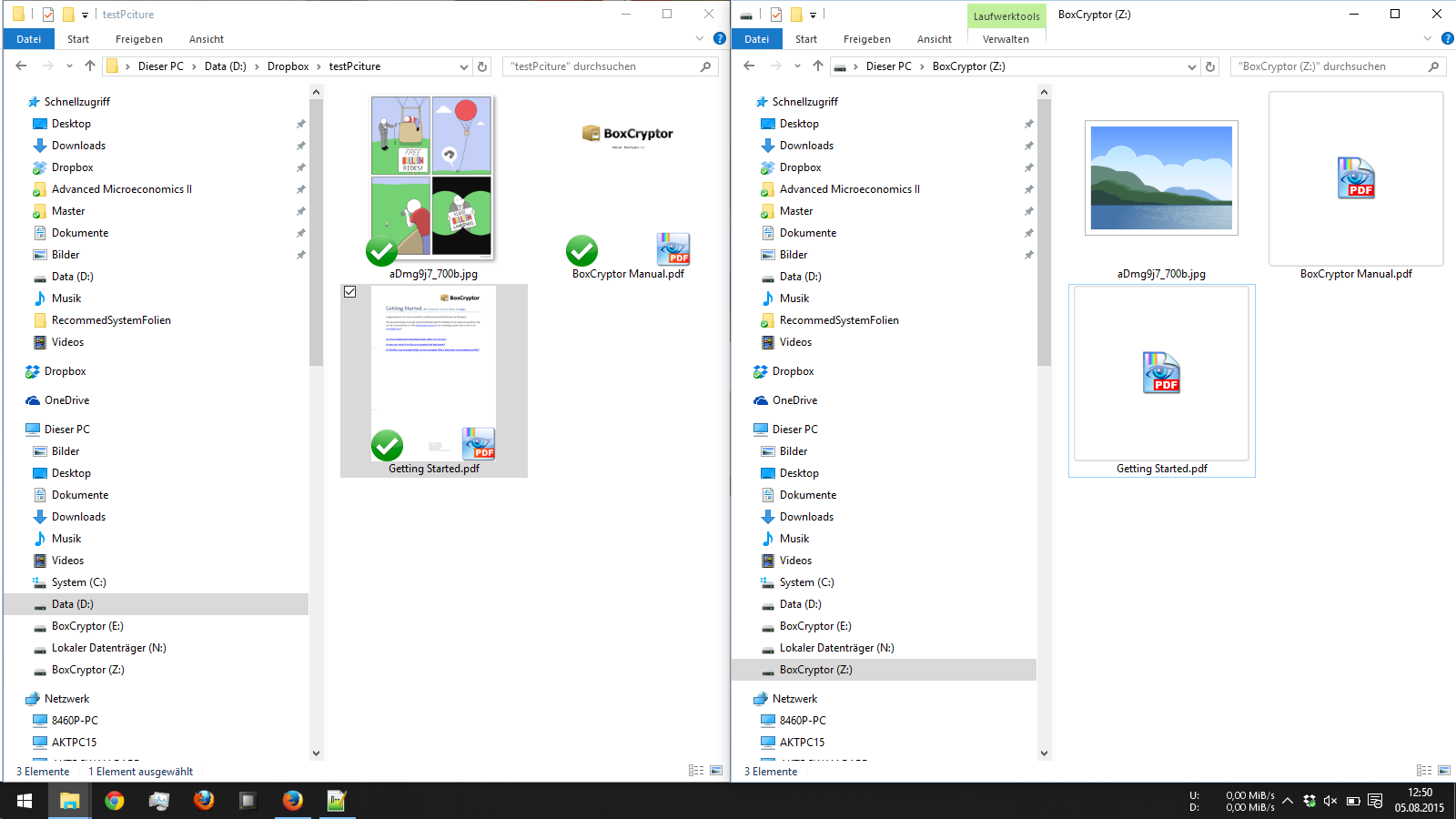Viewport: 1456px width, 819px height.
Task: Select BoxCryptor (E:) in left window navigation pane
Action: click(x=87, y=626)
